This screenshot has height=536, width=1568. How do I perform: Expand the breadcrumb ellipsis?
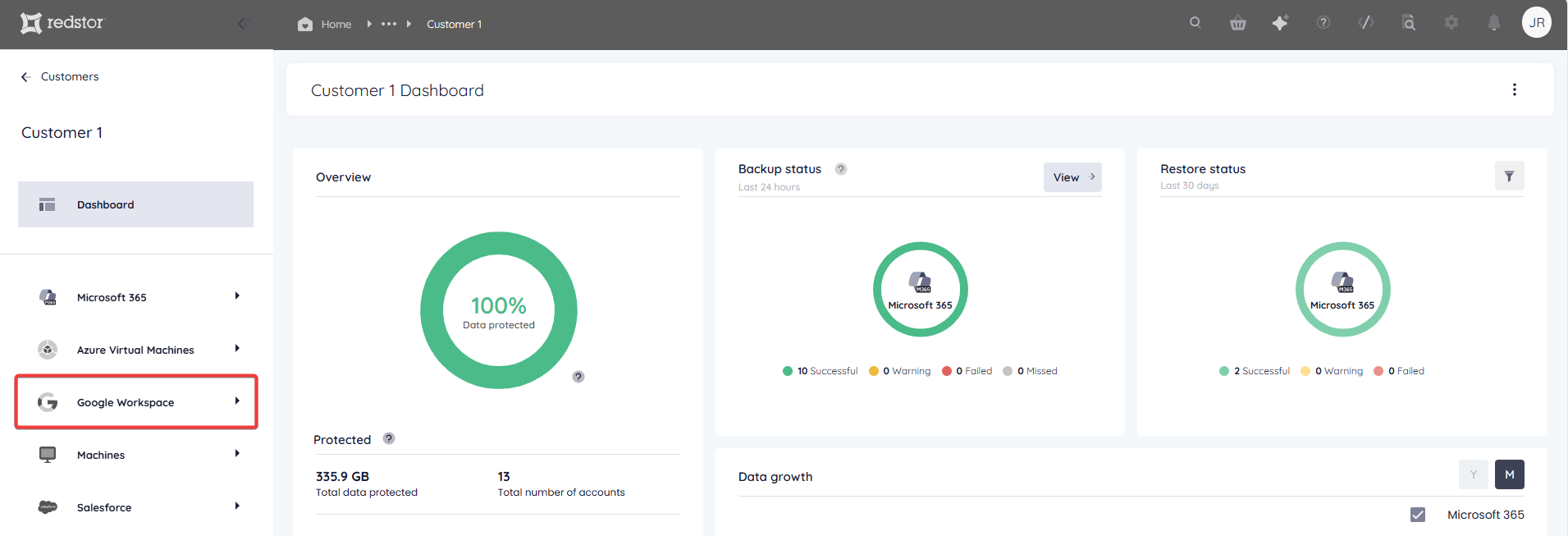(x=389, y=24)
